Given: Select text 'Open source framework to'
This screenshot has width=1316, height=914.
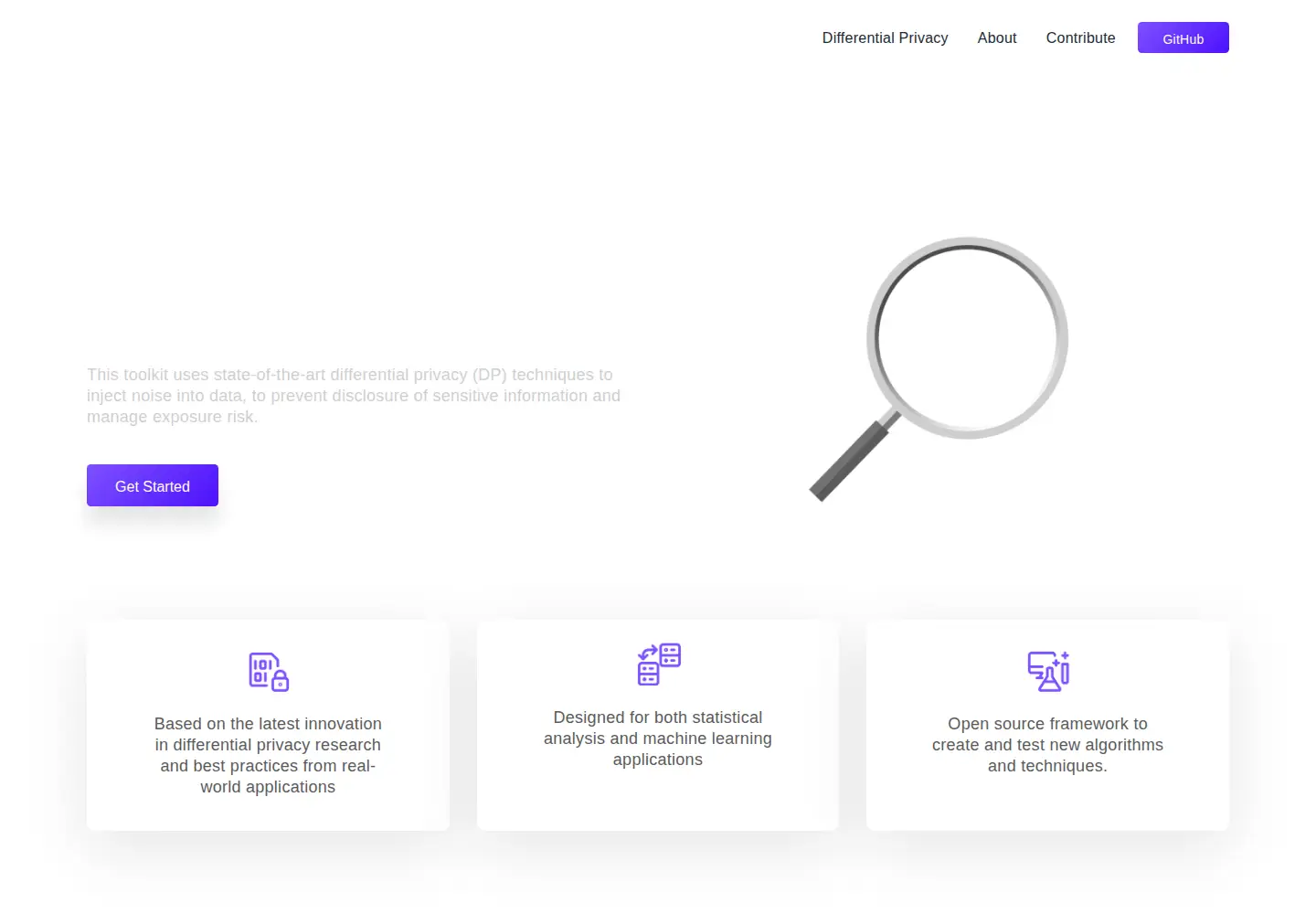Looking at the screenshot, I should pos(1047,724).
